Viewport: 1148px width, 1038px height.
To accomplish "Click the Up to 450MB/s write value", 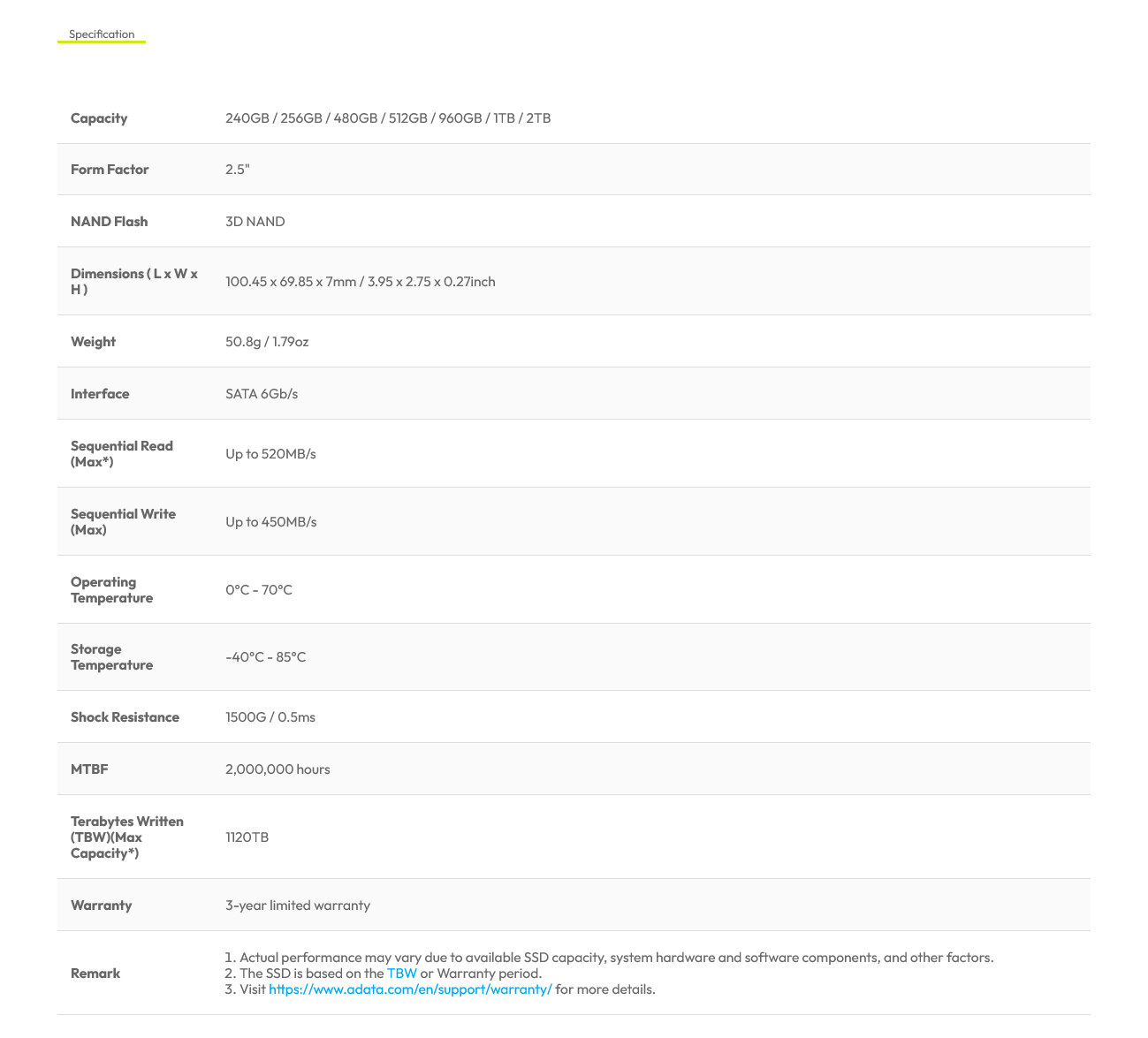I will [x=271, y=522].
